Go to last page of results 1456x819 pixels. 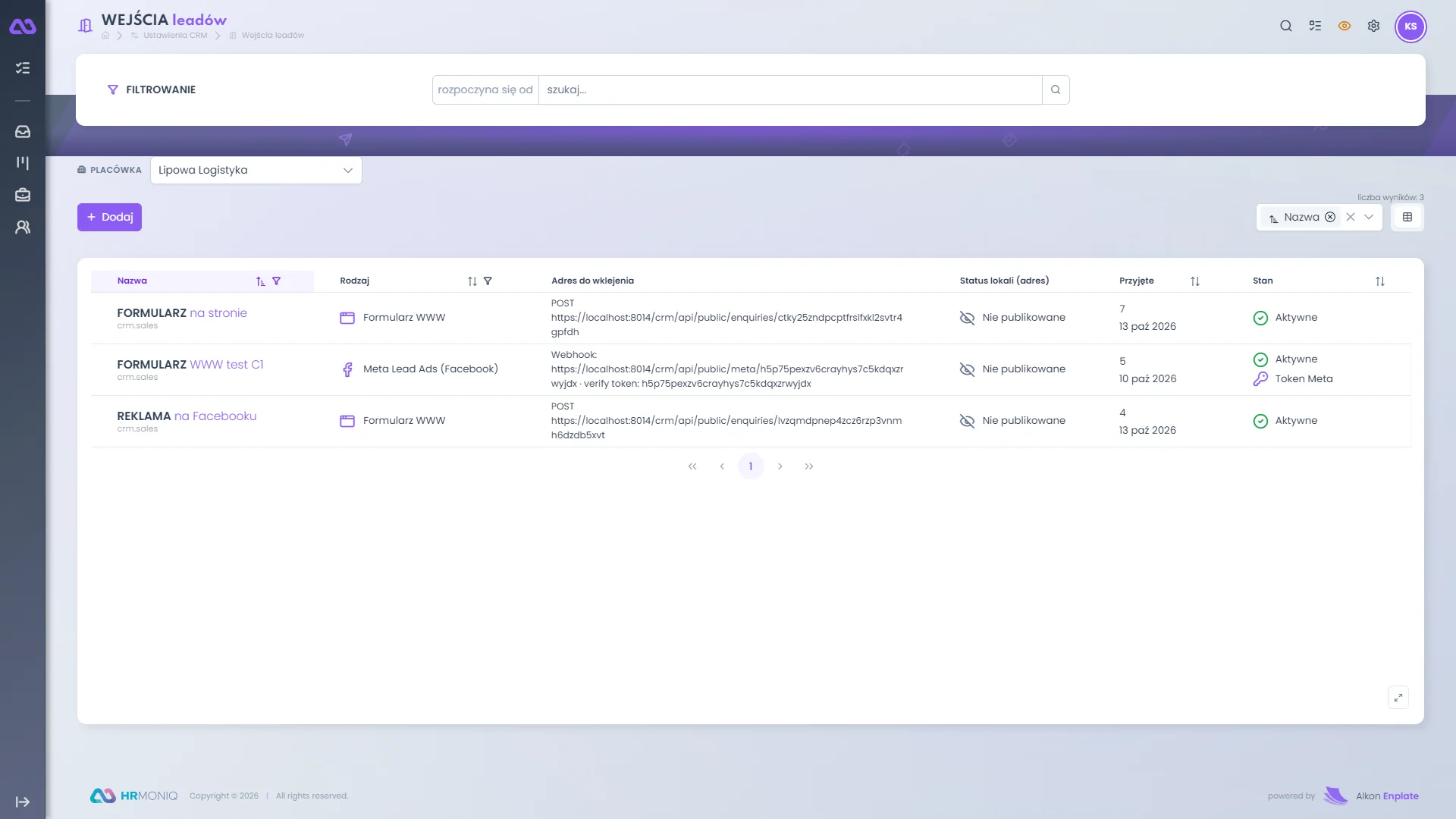(x=809, y=467)
